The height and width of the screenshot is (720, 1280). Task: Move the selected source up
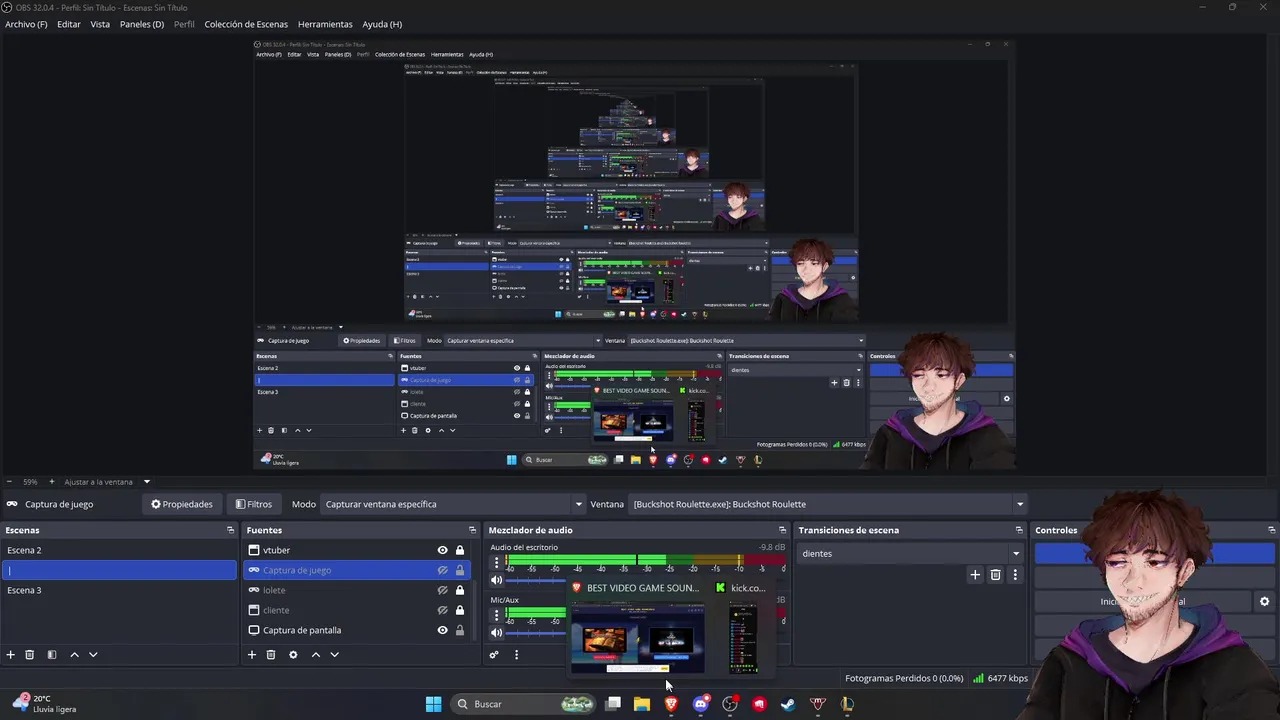tap(315, 655)
